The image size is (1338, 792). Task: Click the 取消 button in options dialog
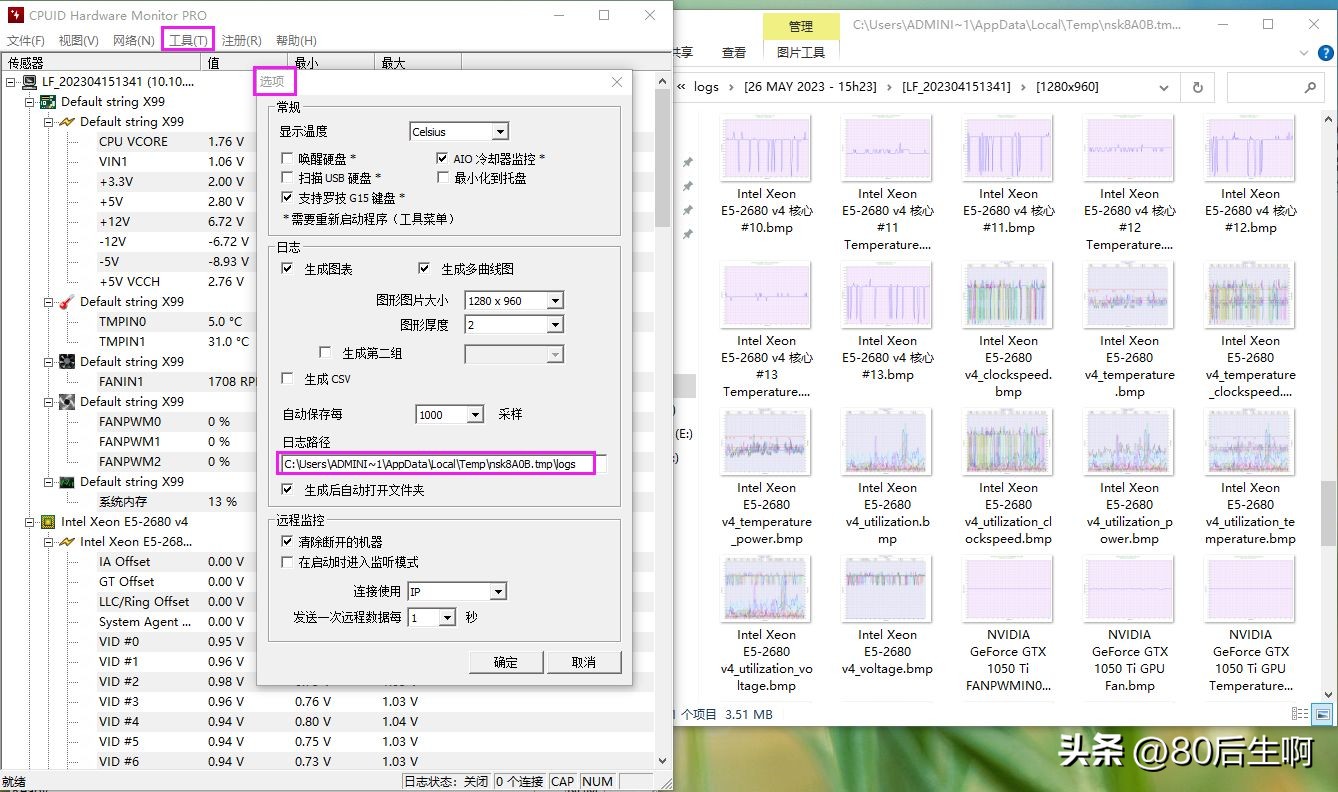coord(584,661)
